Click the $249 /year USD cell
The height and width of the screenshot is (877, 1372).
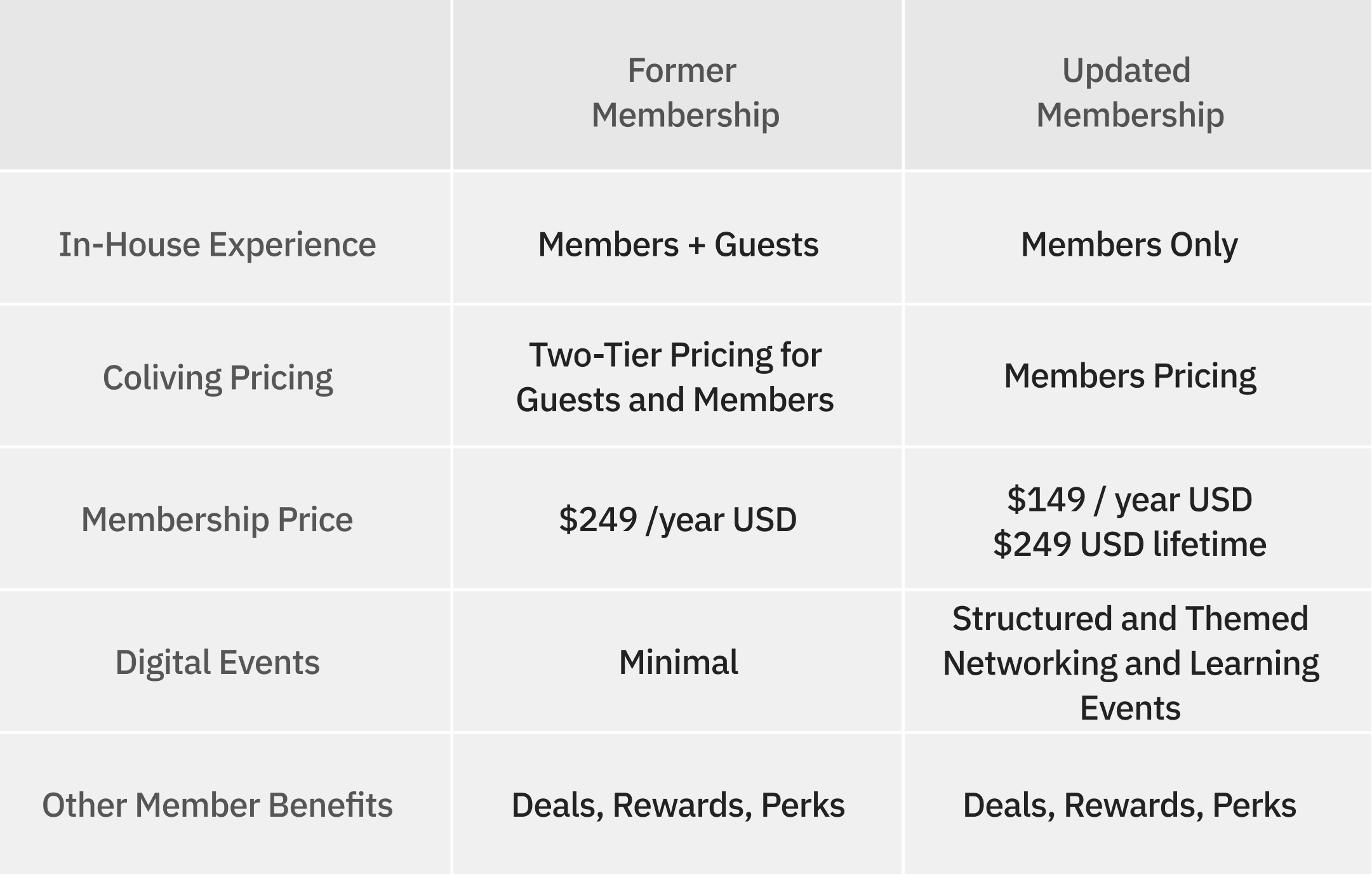[x=677, y=520]
